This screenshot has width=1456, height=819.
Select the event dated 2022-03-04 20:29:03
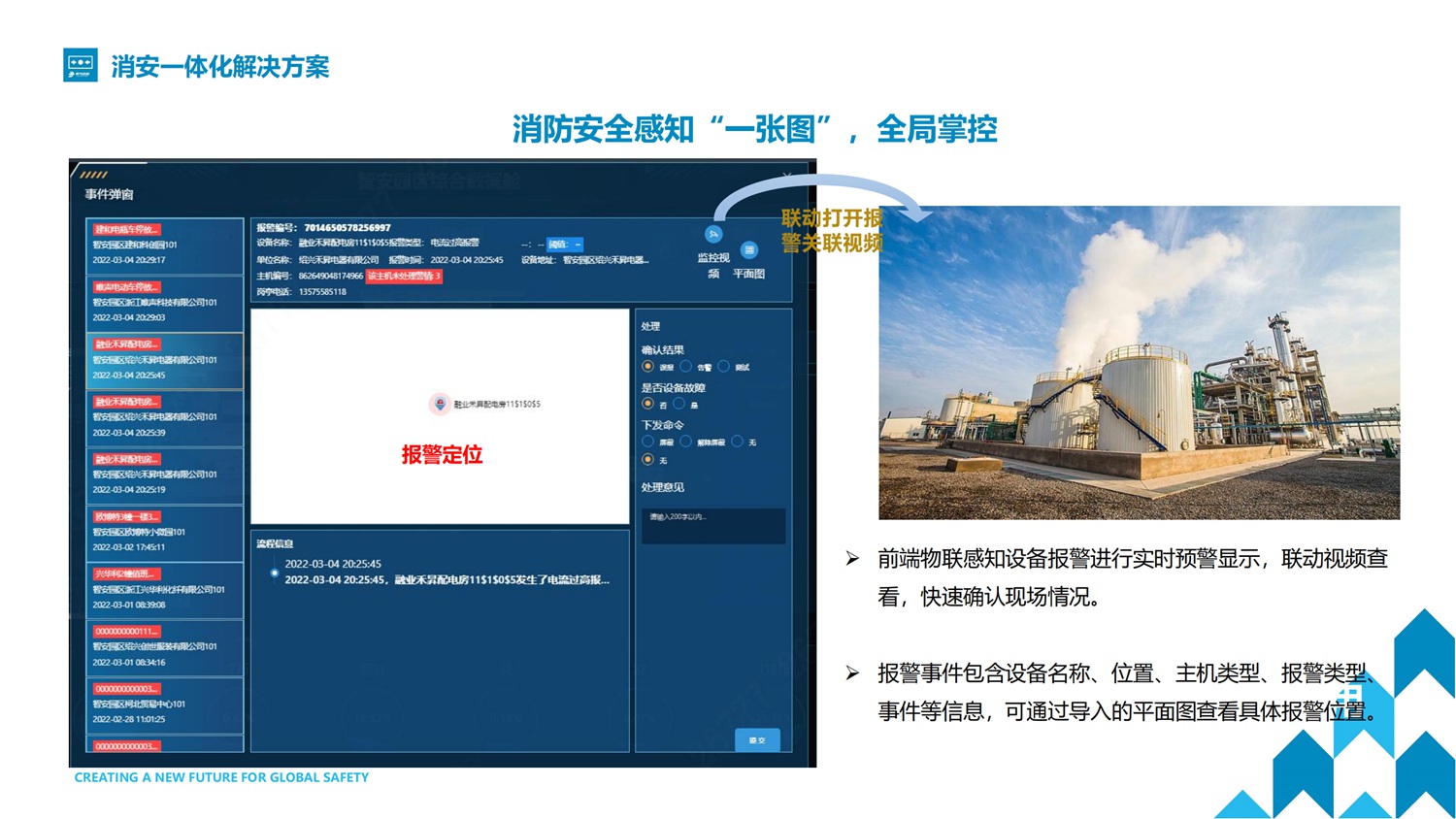click(x=164, y=303)
